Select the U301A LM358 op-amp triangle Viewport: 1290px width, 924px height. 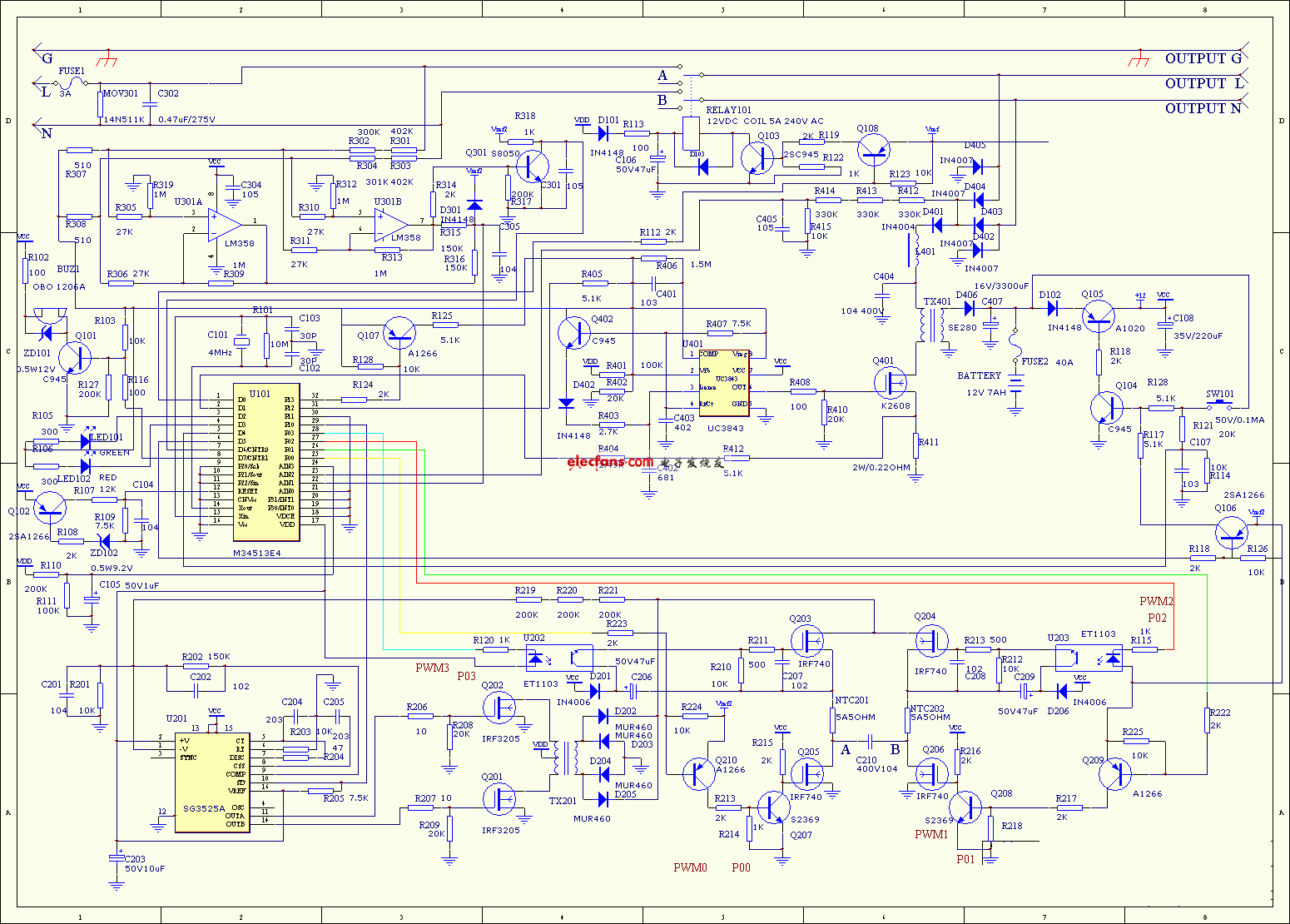[x=223, y=225]
